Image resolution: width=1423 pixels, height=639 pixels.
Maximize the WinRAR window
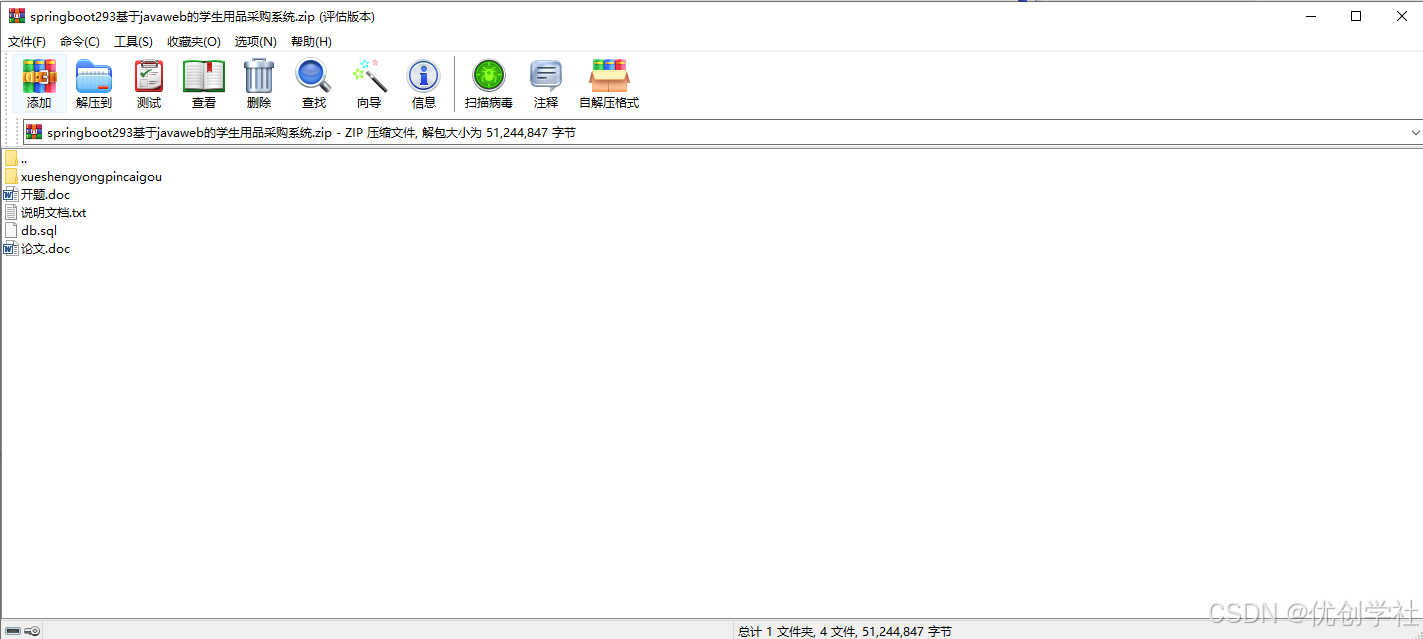(x=1356, y=16)
